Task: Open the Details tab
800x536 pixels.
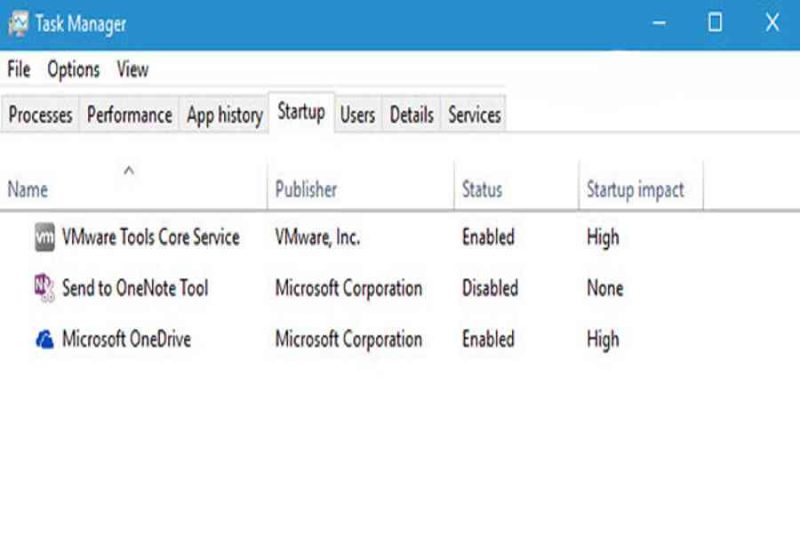Action: [x=412, y=114]
